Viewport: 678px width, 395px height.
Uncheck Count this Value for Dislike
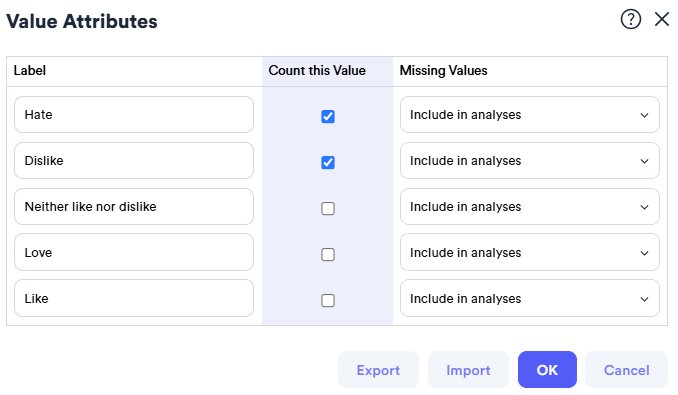328,162
